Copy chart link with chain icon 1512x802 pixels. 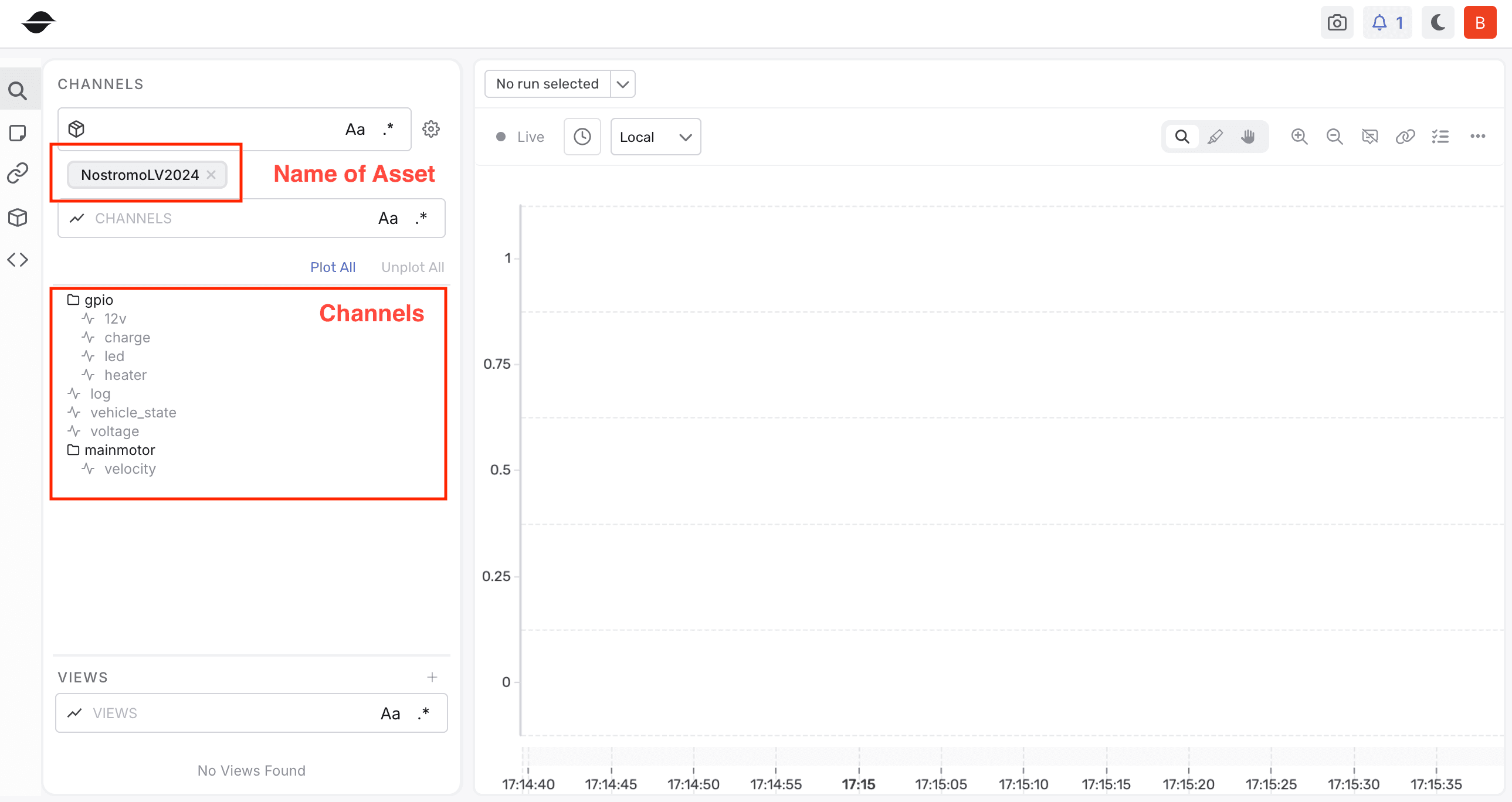(1405, 137)
